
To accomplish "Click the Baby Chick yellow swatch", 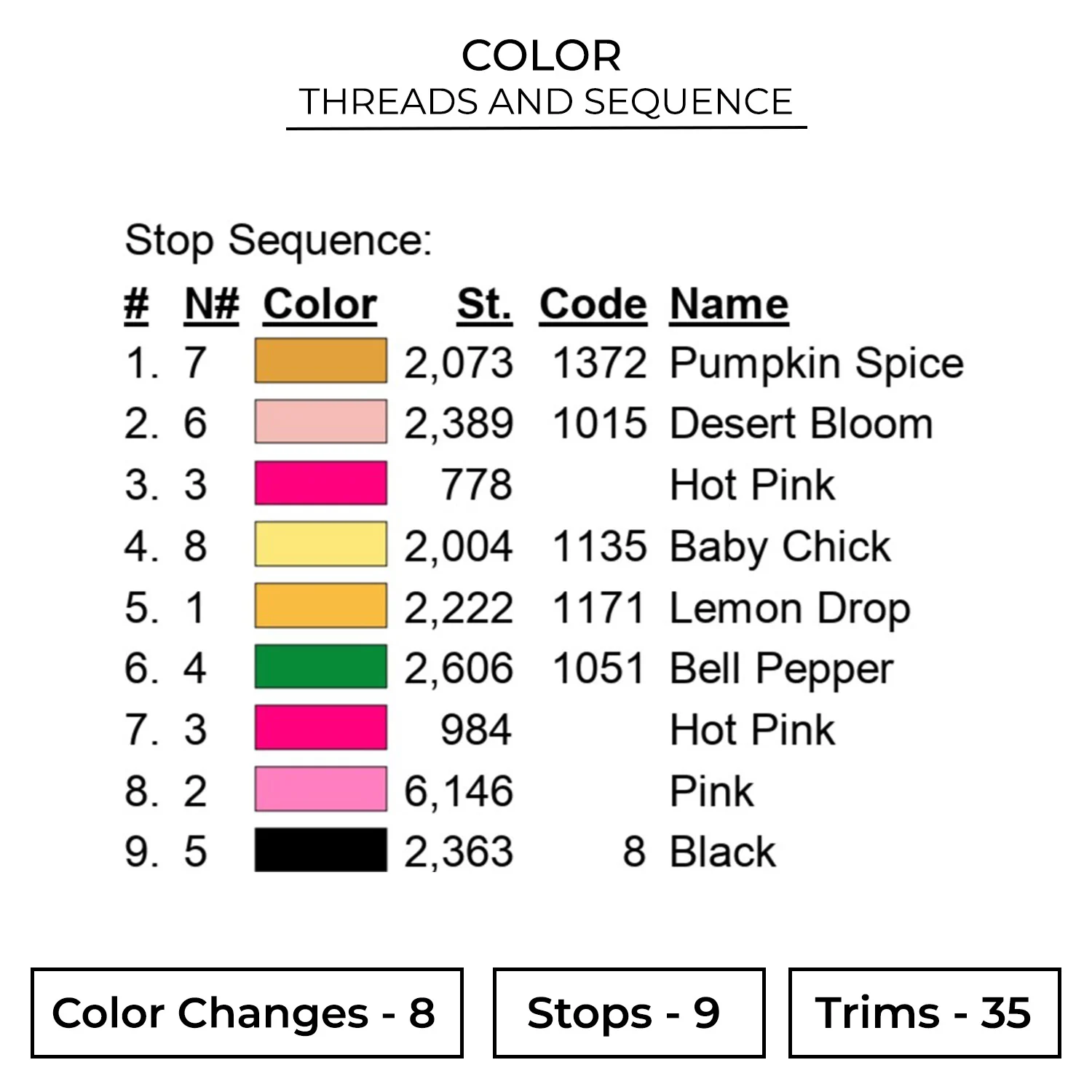I will [x=320, y=545].
